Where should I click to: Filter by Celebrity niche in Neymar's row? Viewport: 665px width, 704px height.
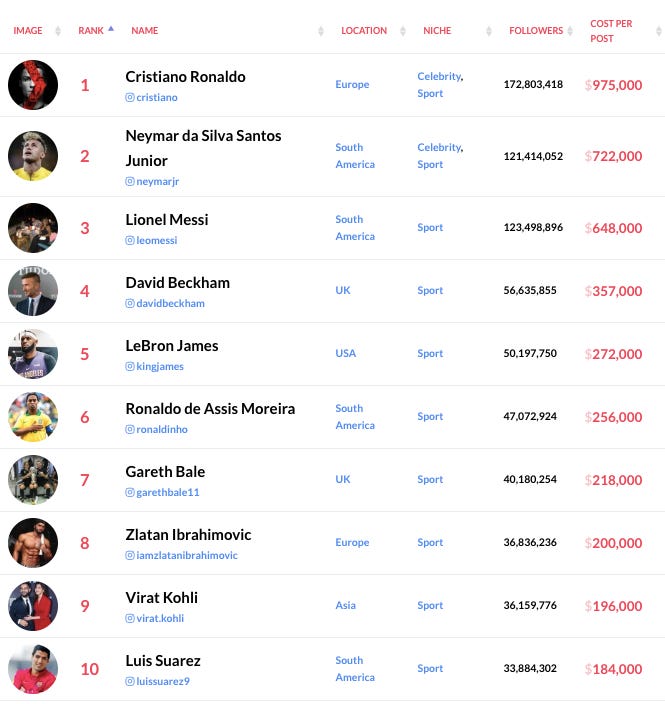click(439, 148)
